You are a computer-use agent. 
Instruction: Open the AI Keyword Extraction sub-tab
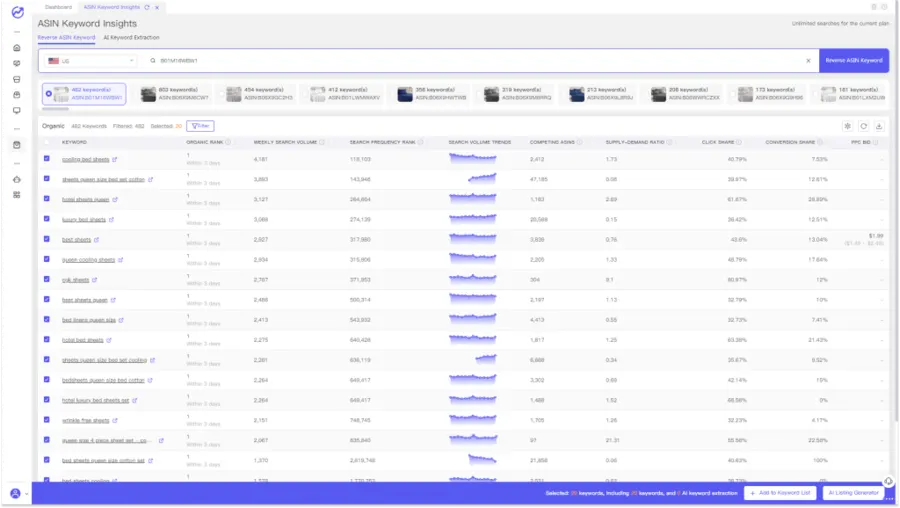[x=131, y=38]
